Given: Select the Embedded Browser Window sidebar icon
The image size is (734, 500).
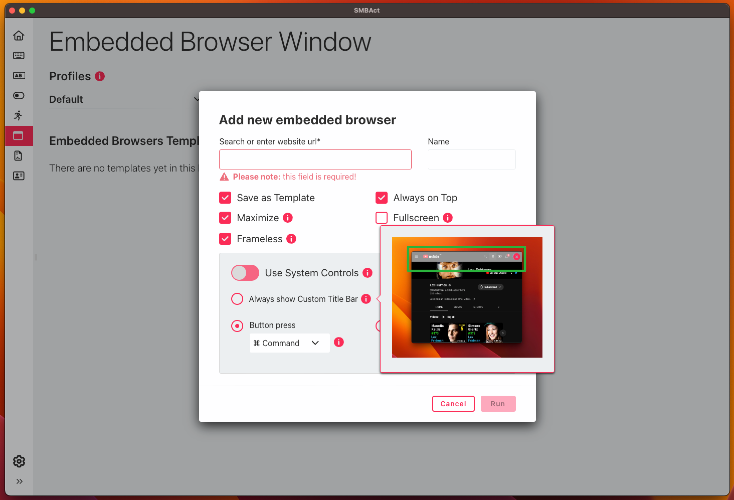Looking at the screenshot, I should [19, 136].
